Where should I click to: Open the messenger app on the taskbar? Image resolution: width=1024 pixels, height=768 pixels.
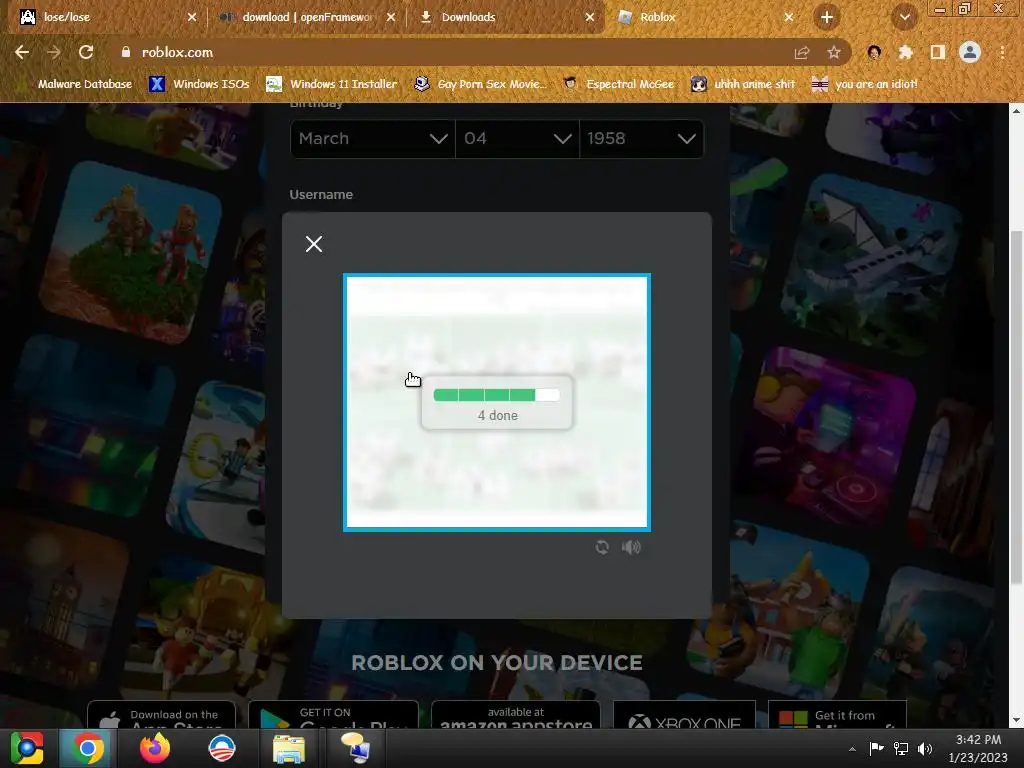[355, 748]
